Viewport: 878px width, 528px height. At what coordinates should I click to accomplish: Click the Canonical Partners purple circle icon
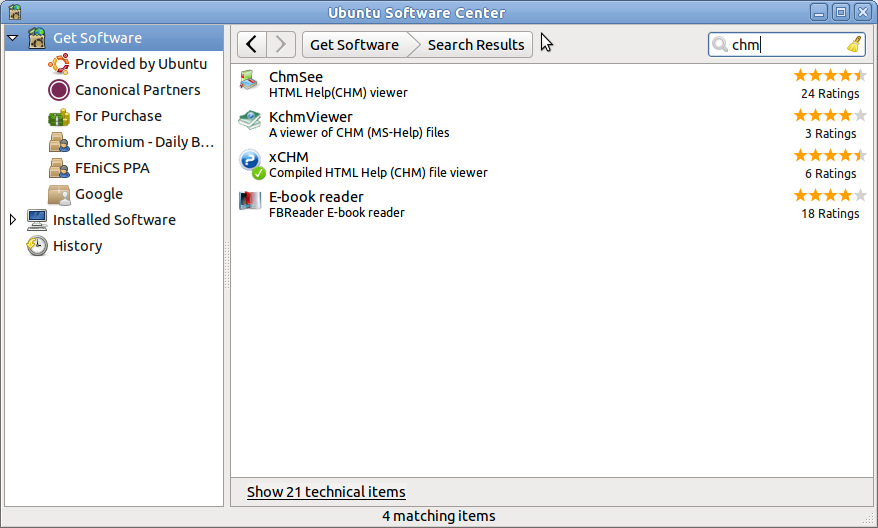tap(59, 90)
